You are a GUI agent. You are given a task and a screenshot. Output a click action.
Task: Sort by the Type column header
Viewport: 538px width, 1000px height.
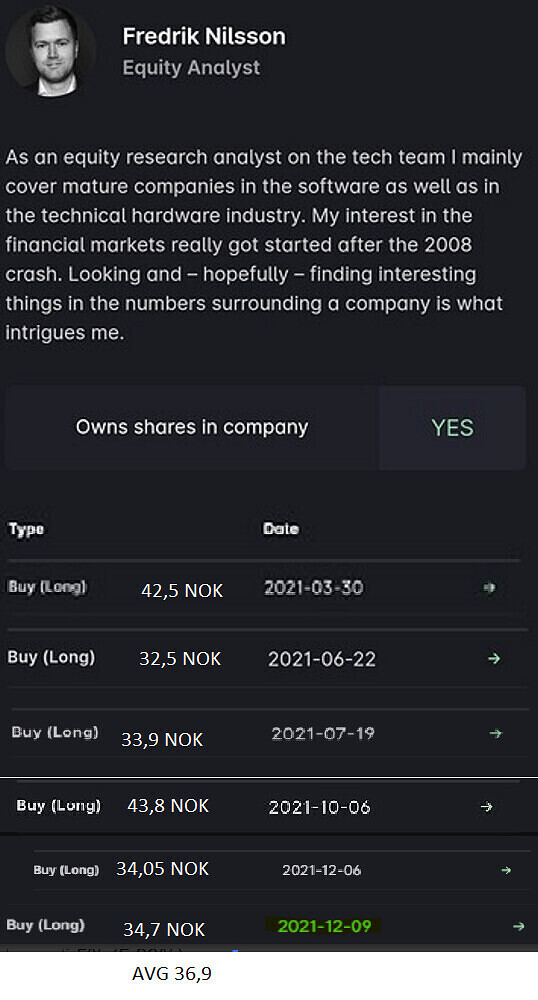tap(26, 529)
